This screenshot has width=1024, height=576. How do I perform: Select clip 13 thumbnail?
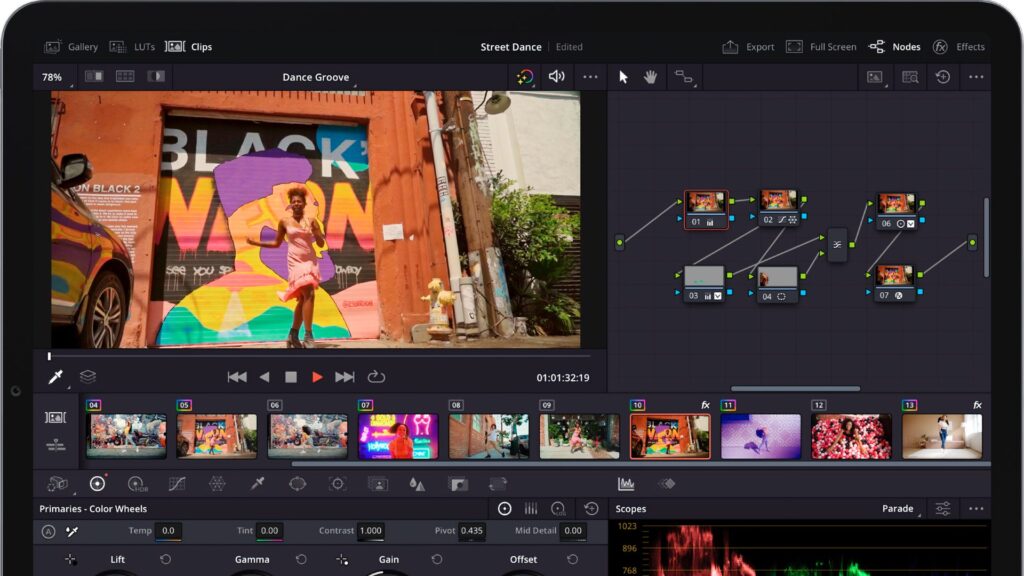point(942,436)
